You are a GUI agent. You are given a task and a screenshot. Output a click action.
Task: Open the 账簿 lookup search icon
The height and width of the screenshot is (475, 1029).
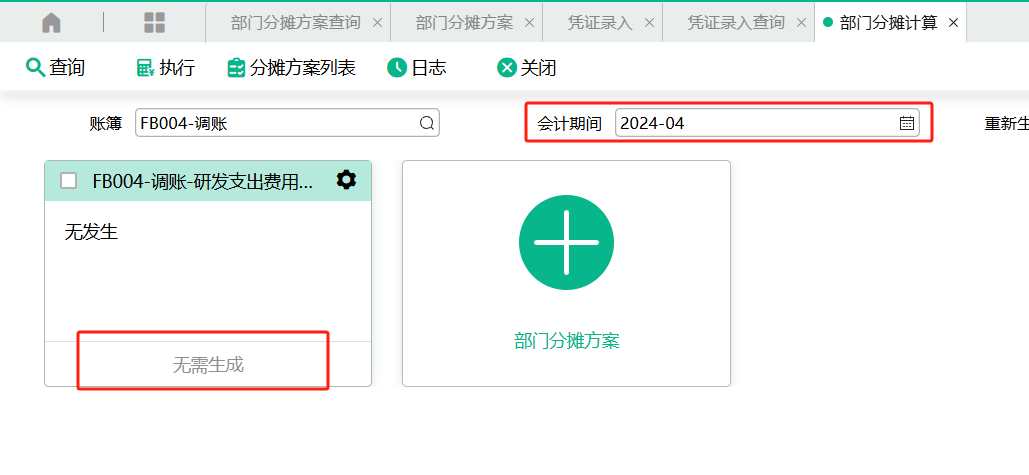tap(427, 123)
